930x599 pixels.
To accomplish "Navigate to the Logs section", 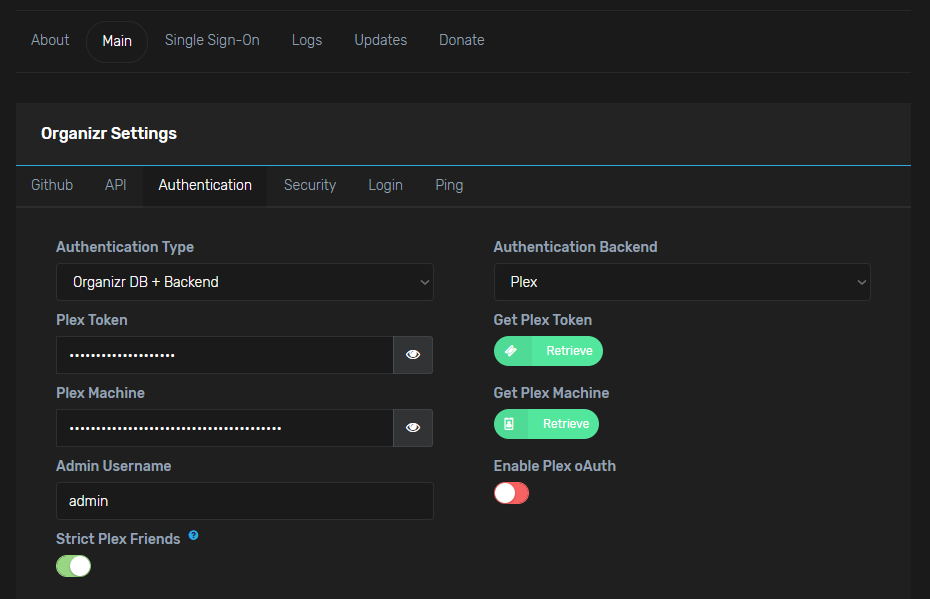I will 307,40.
